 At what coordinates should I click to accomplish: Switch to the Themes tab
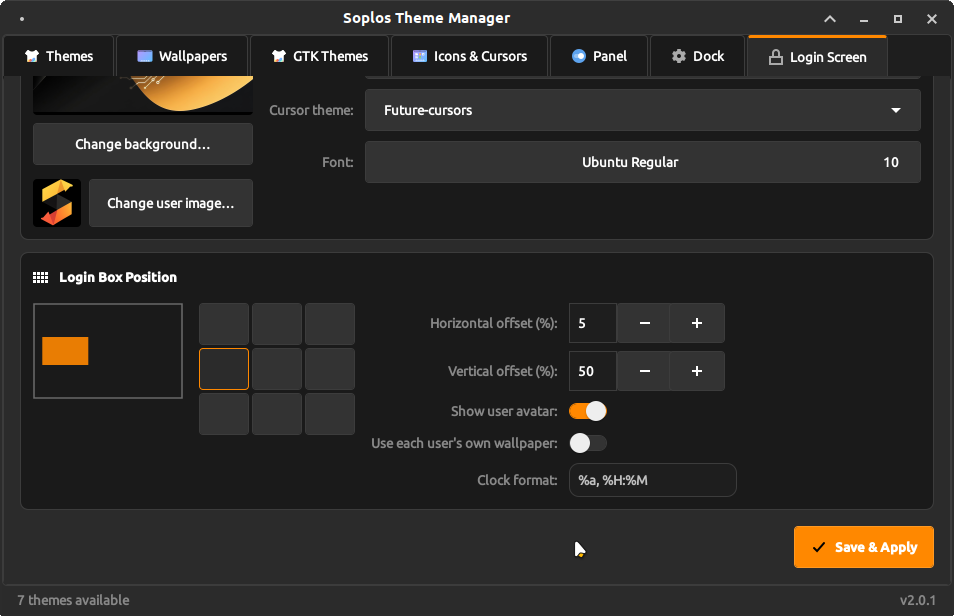tap(59, 56)
